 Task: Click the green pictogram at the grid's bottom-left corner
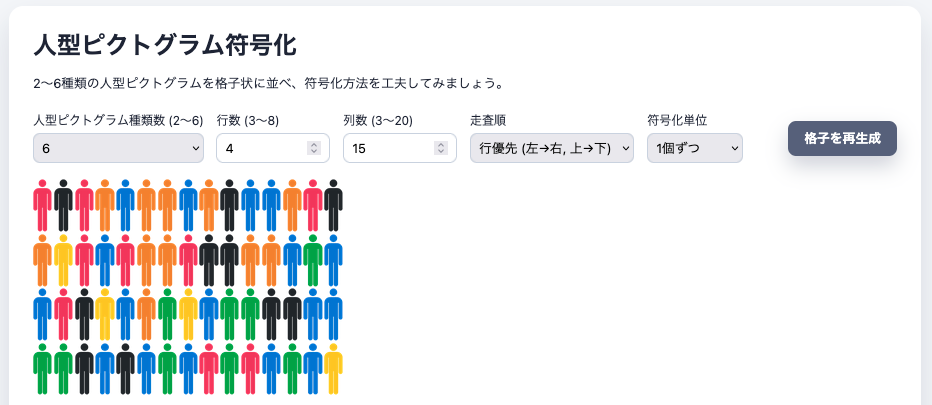42,371
